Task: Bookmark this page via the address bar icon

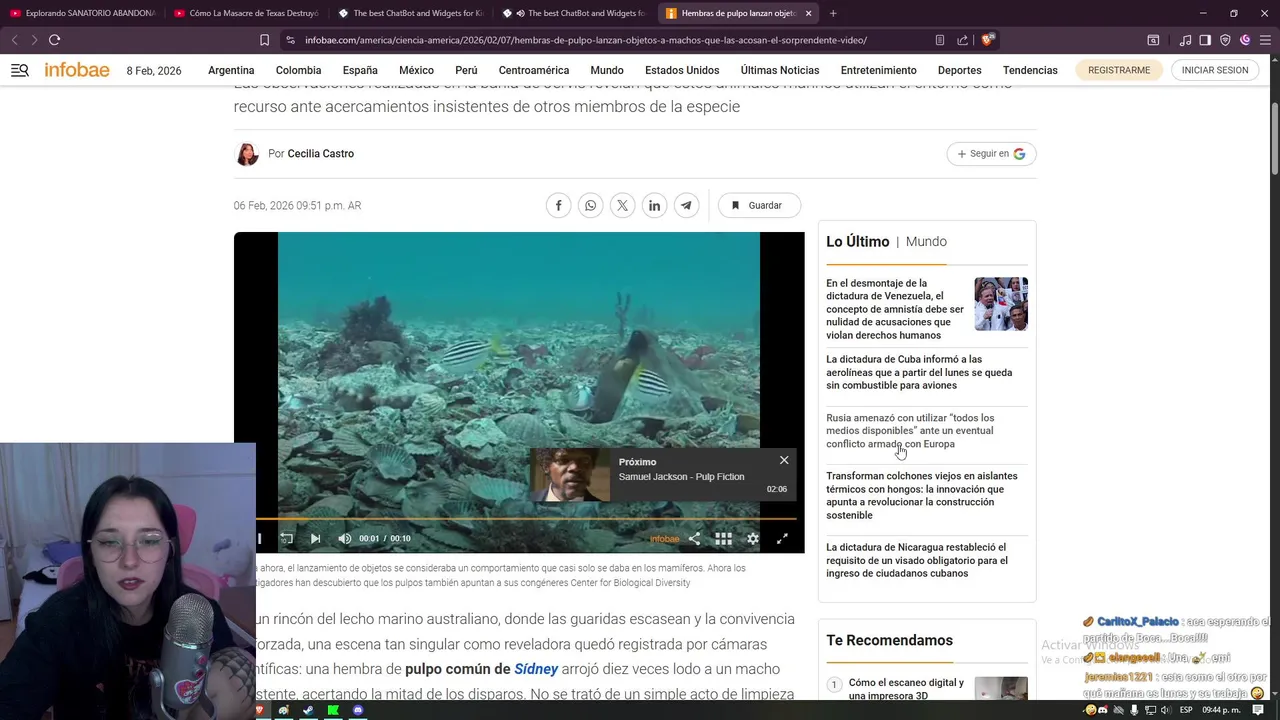Action: [x=264, y=40]
